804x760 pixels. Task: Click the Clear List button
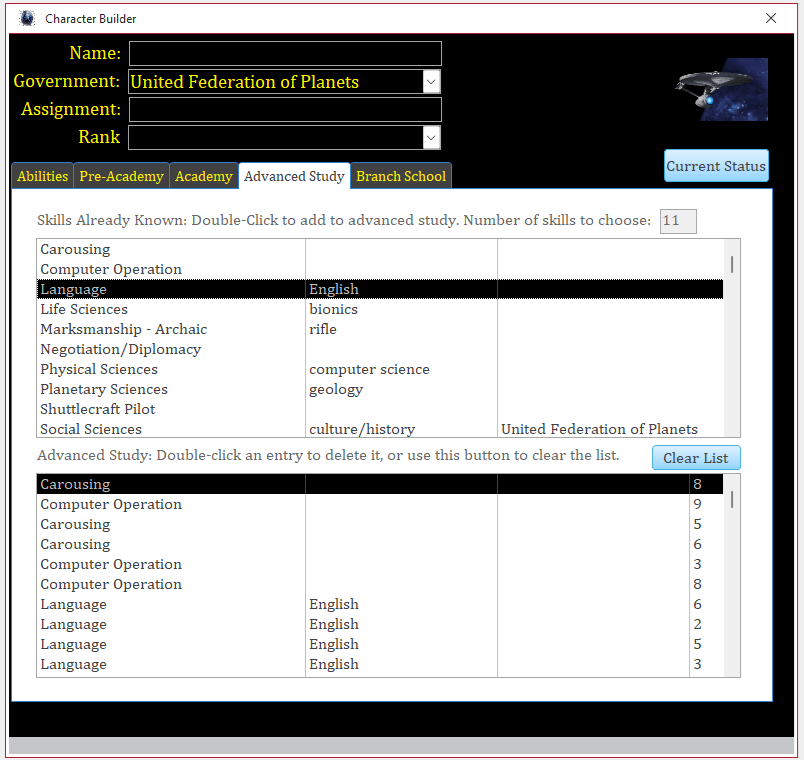[696, 458]
